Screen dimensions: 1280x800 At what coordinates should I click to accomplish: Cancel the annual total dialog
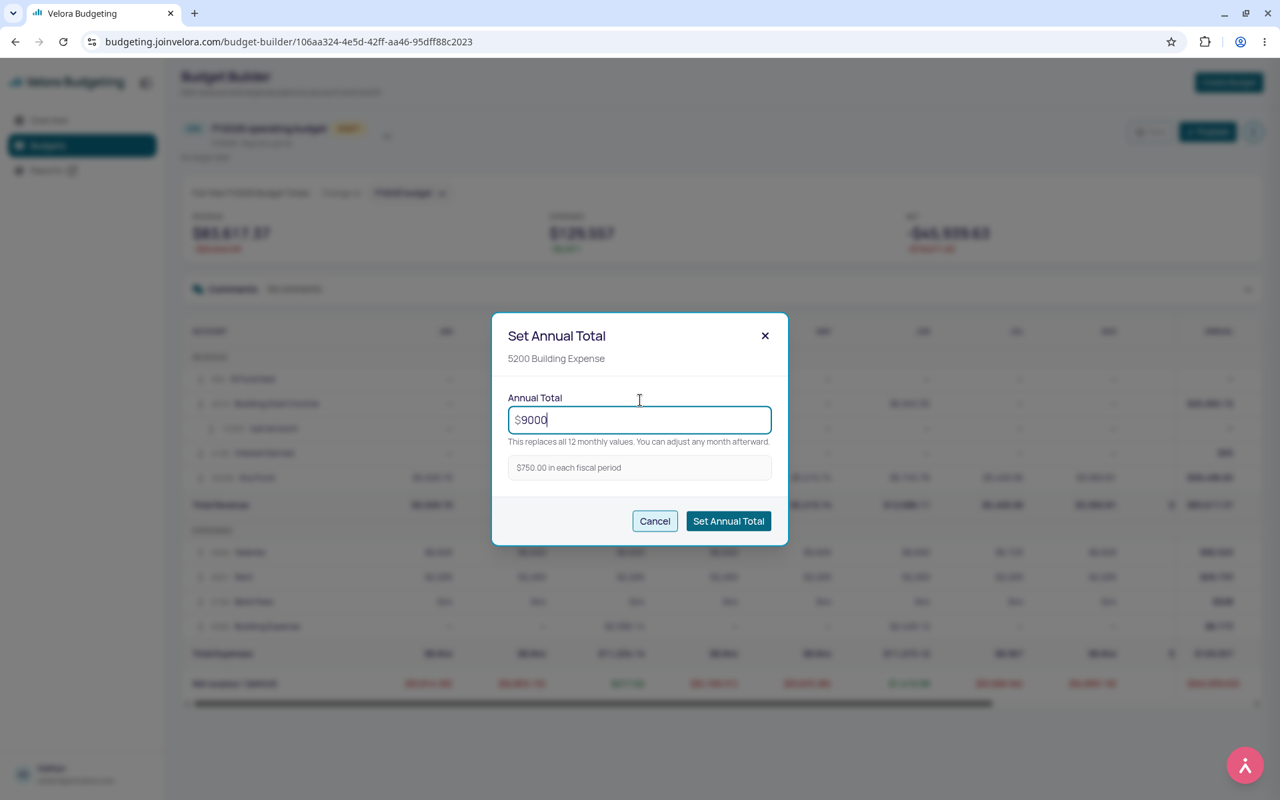pyautogui.click(x=655, y=521)
